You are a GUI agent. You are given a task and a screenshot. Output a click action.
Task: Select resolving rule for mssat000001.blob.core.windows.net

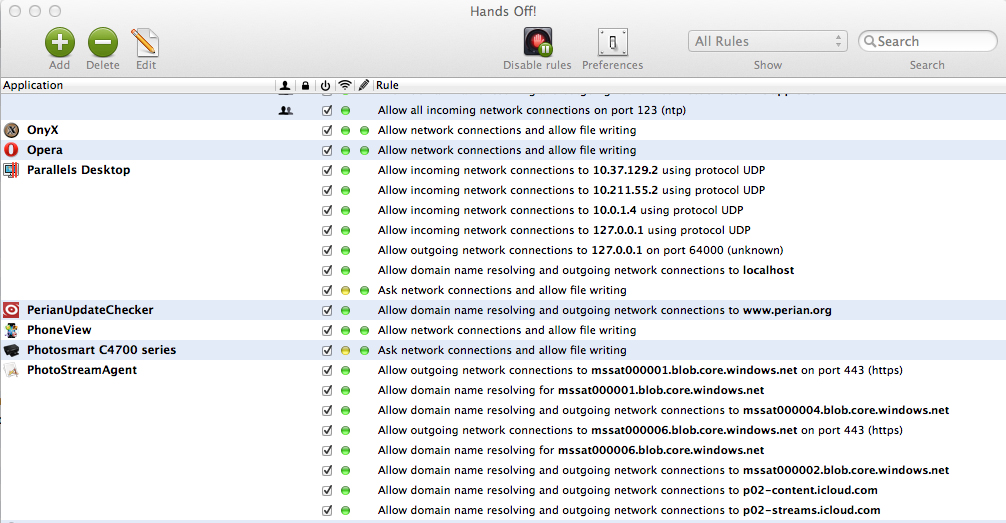[571, 390]
